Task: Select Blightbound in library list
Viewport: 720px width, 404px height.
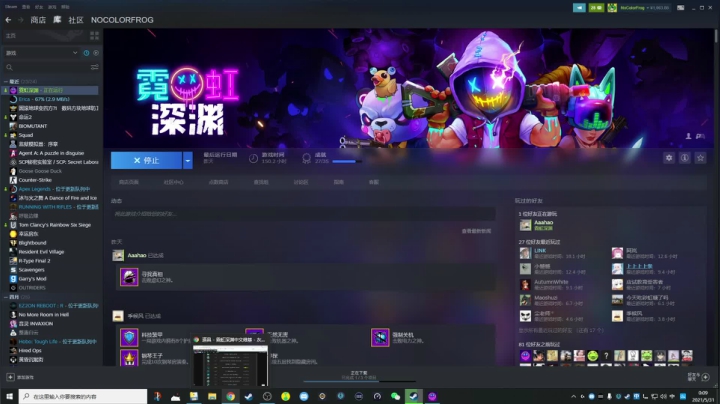Action: [x=32, y=243]
